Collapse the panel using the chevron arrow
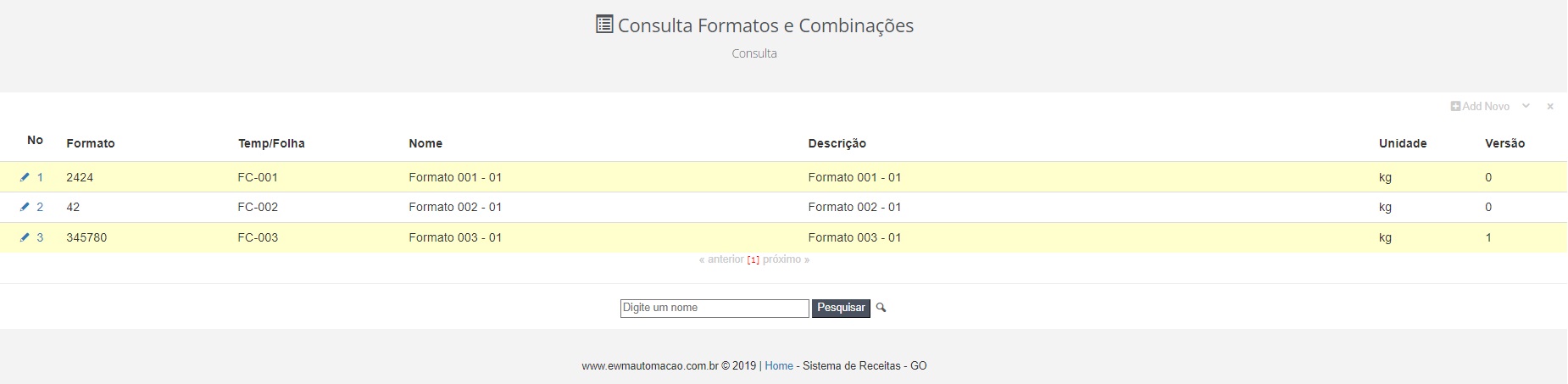 click(x=1526, y=106)
